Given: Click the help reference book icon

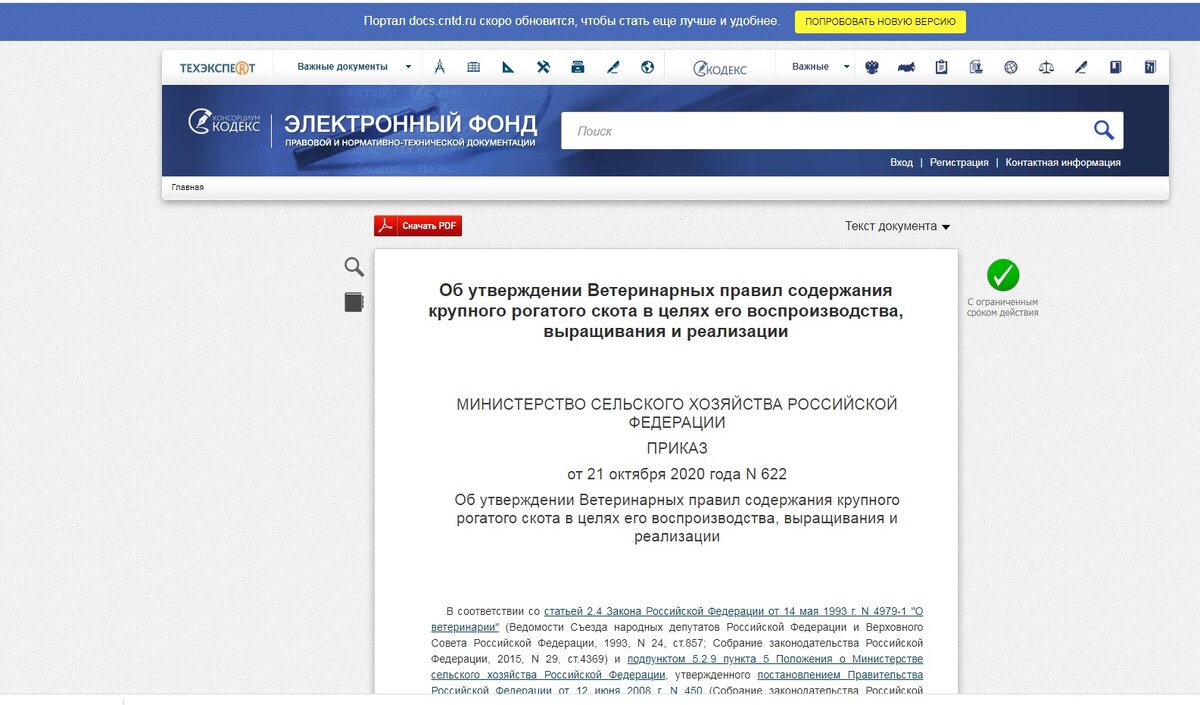Looking at the screenshot, I should click(x=1150, y=67).
